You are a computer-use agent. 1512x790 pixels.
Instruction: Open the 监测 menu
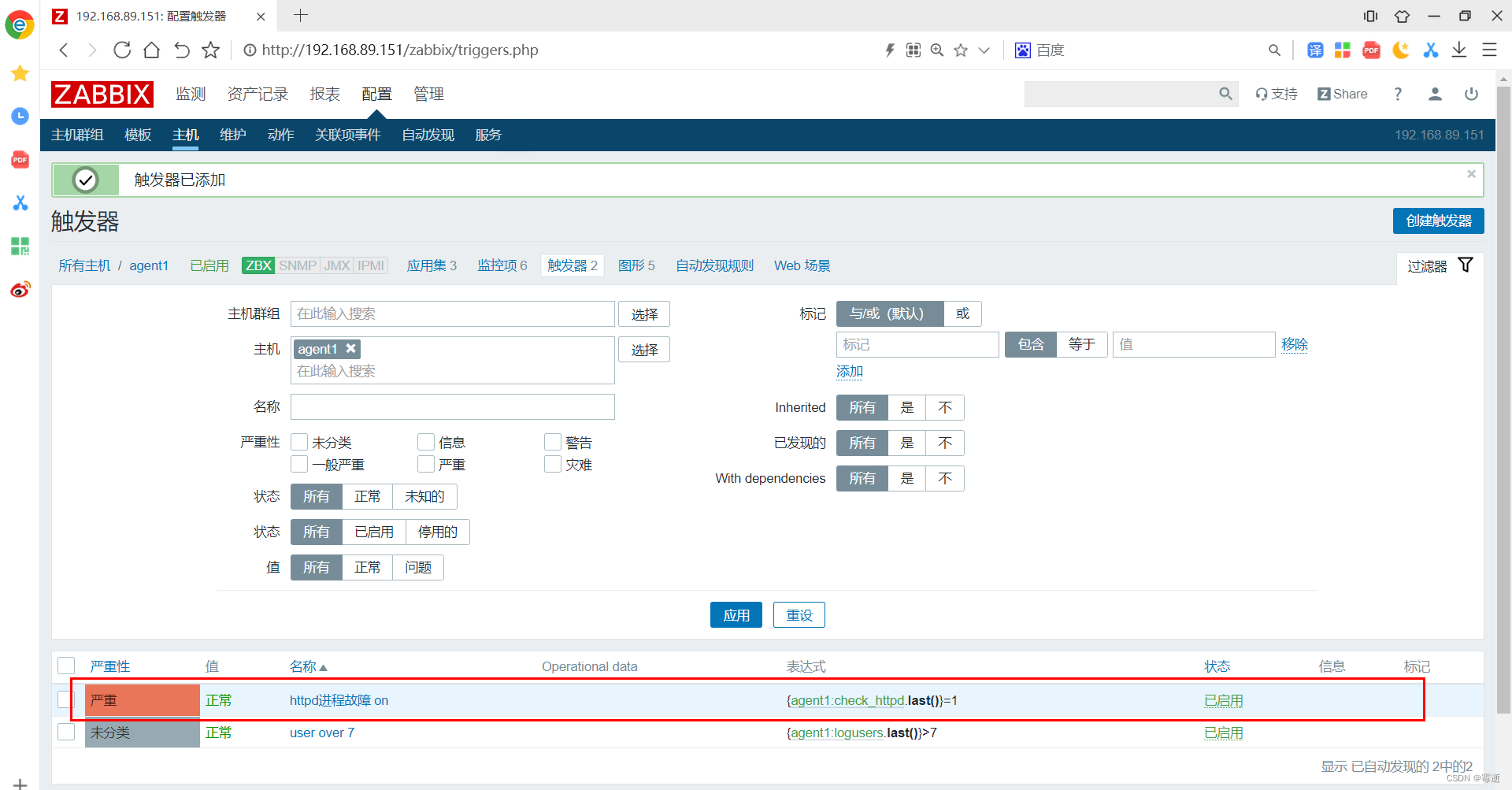click(191, 94)
